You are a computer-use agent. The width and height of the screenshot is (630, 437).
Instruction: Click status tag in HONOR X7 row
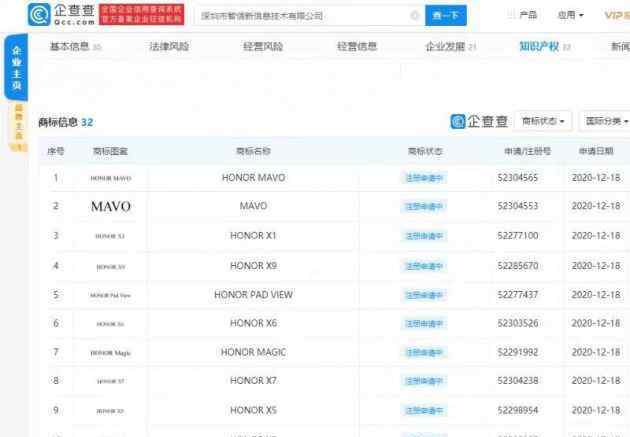tap(424, 381)
